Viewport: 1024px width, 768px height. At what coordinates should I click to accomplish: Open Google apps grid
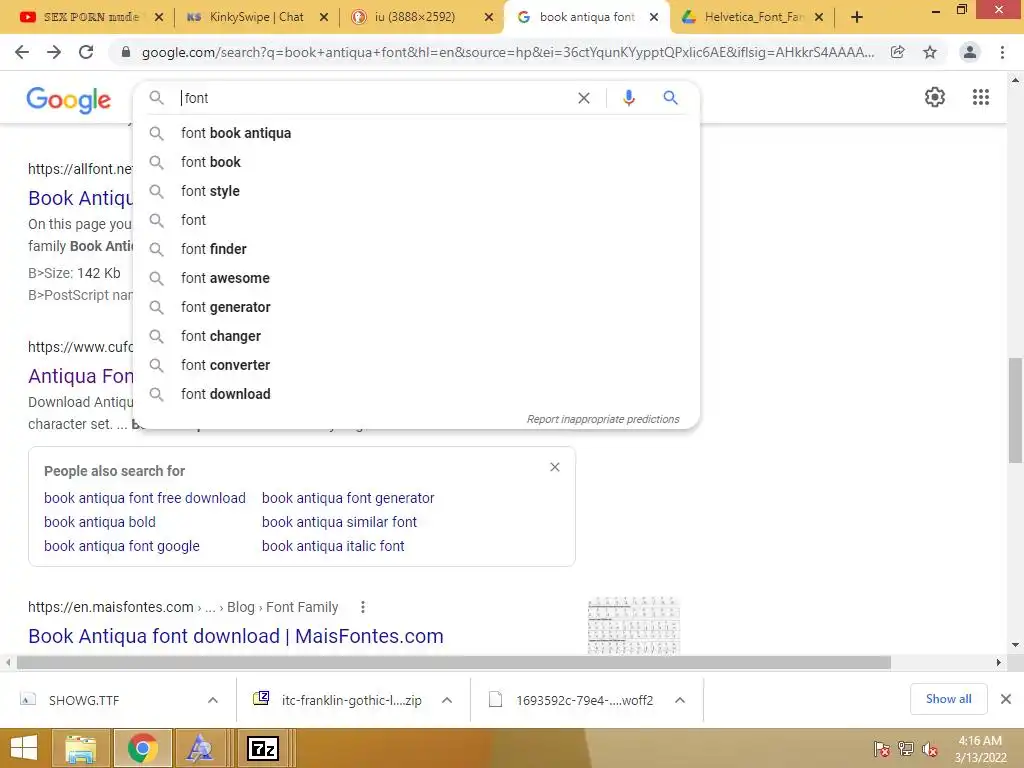pos(981,97)
